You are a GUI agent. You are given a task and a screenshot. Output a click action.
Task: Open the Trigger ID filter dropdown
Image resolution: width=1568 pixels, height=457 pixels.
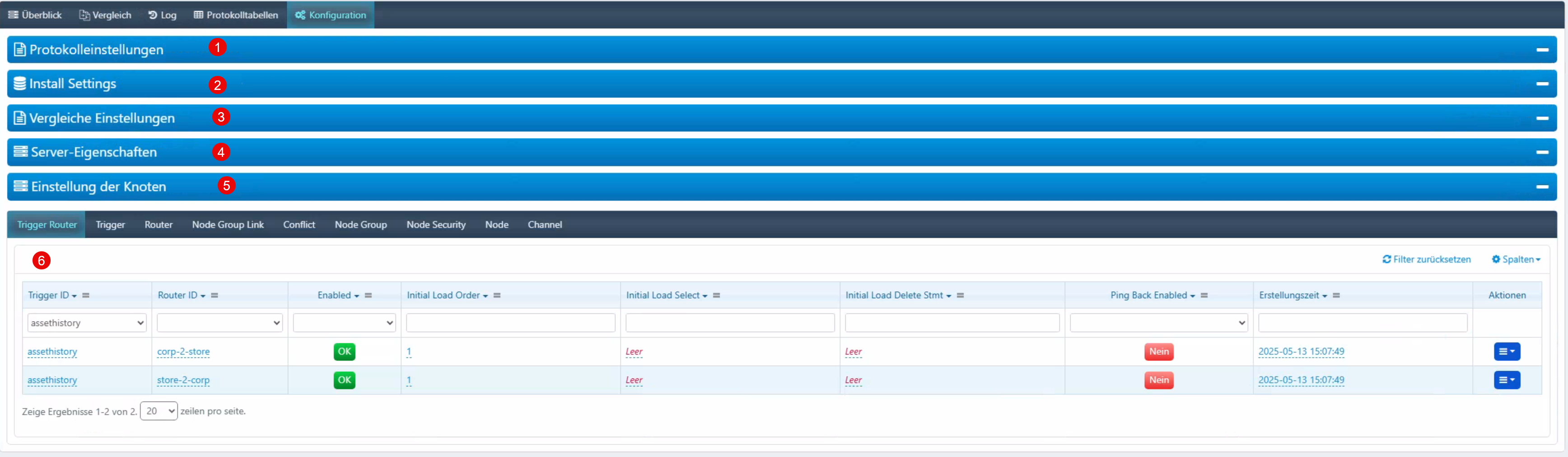(86, 323)
